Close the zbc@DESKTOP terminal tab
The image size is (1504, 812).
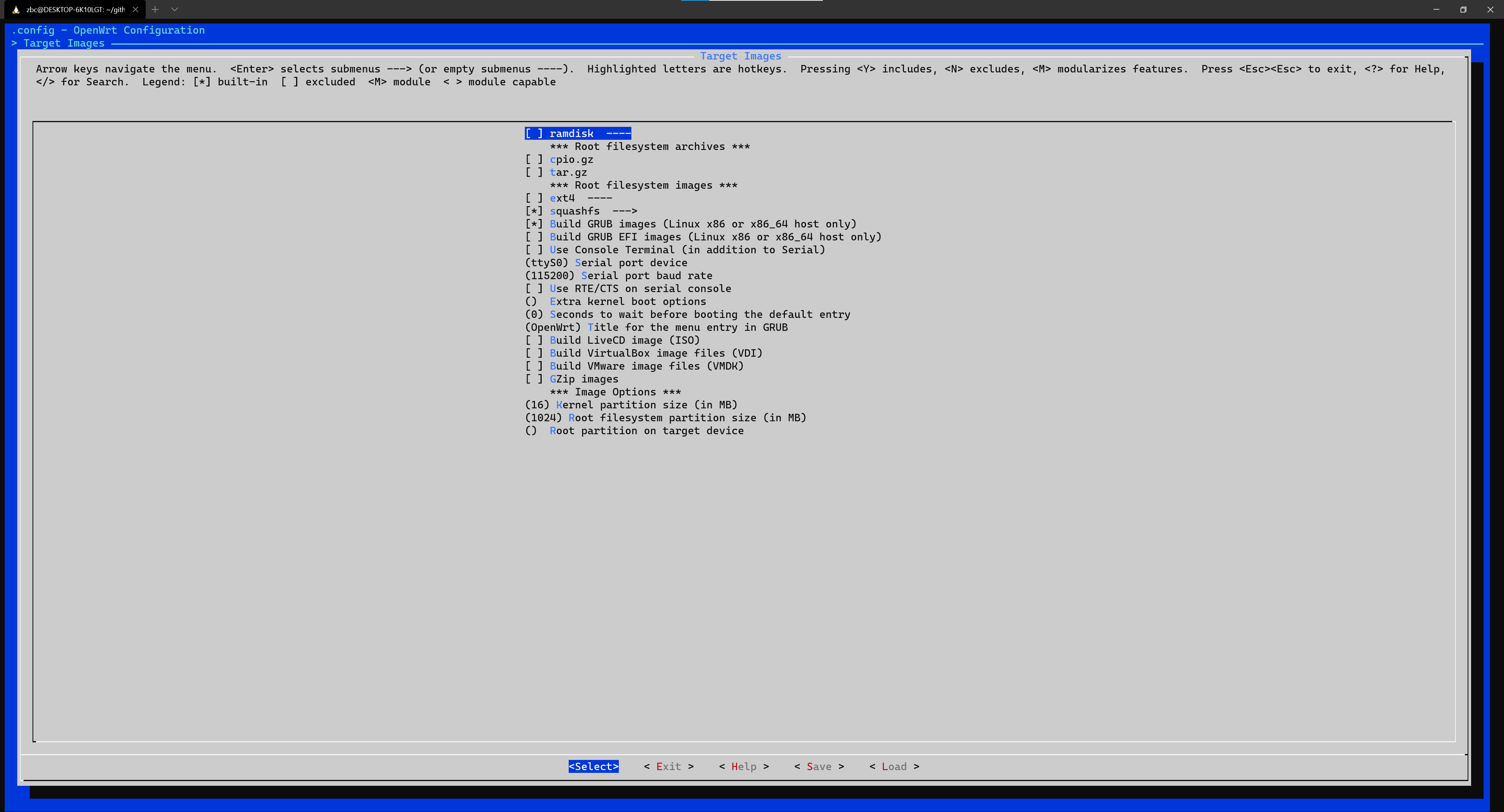pyautogui.click(x=136, y=9)
